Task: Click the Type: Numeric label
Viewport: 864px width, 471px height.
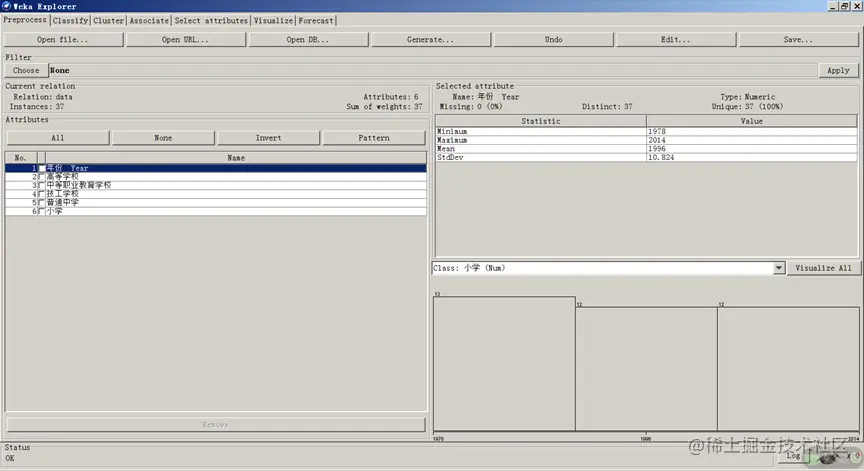Action: (x=748, y=97)
